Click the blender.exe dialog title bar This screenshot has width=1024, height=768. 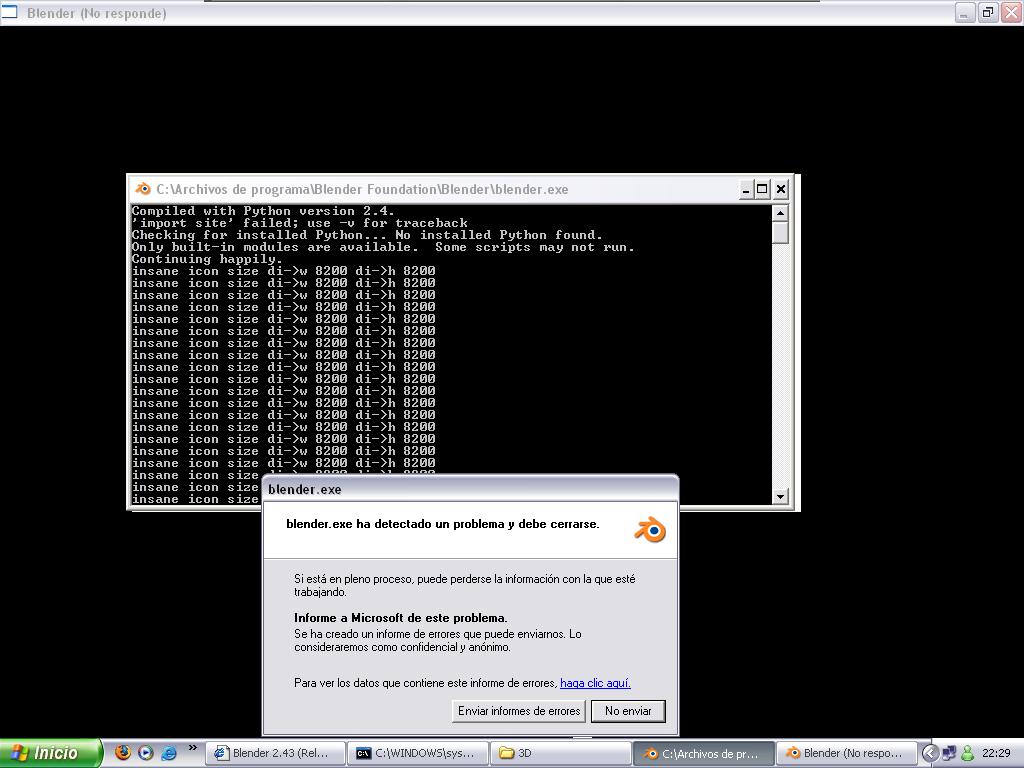click(x=470, y=489)
